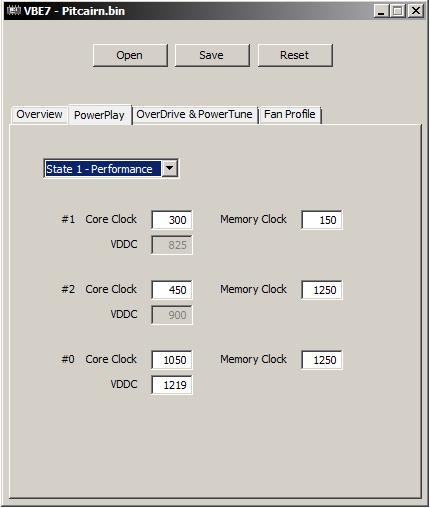Save the BIOS file

212,55
